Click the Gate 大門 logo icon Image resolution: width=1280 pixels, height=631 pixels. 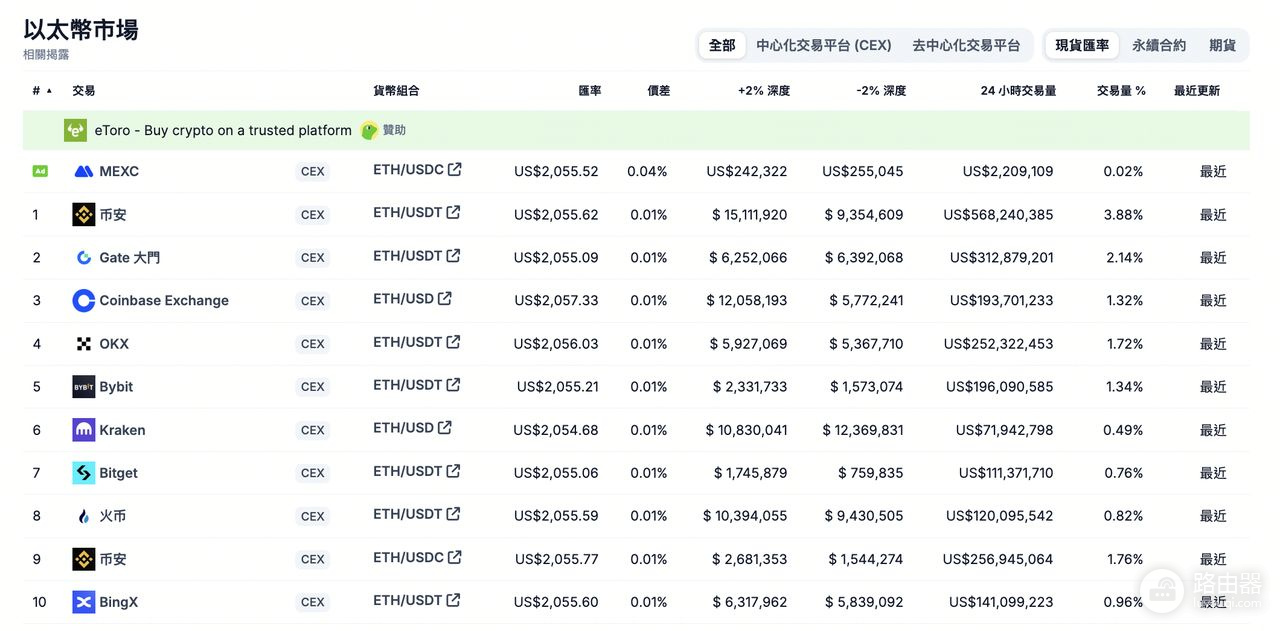point(84,257)
